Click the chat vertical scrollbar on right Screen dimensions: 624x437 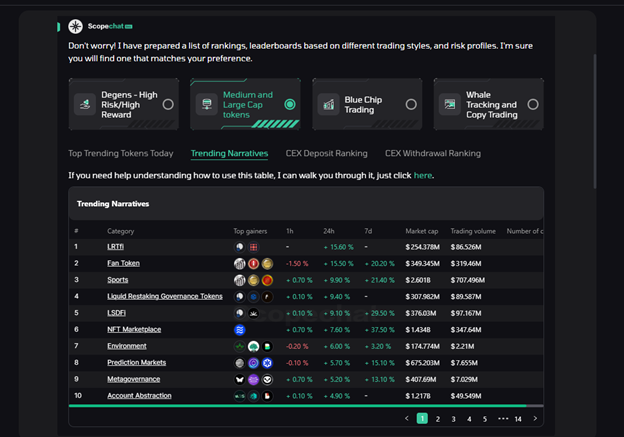pyautogui.click(x=595, y=121)
